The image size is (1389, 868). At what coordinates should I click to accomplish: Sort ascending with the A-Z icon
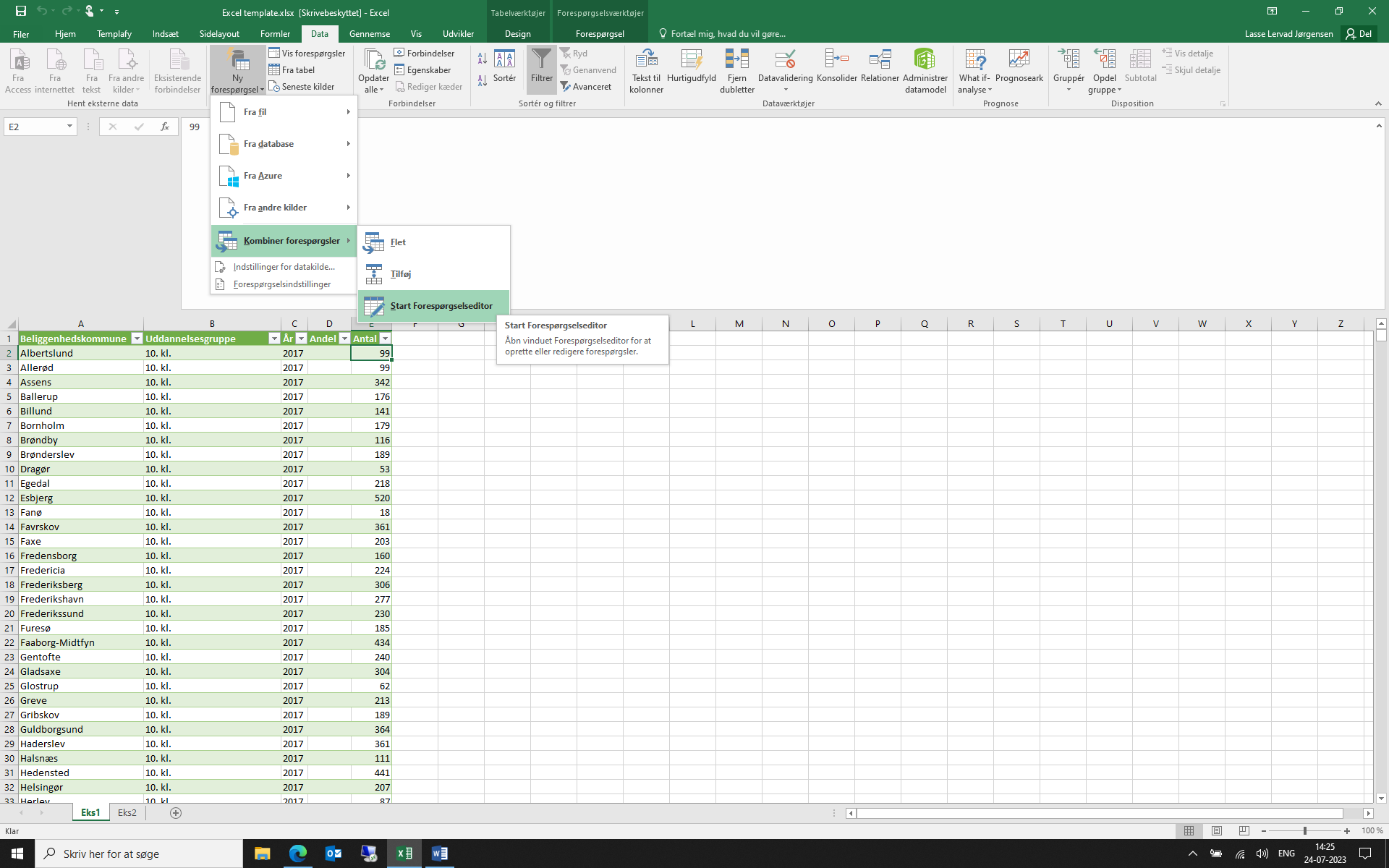(x=483, y=59)
